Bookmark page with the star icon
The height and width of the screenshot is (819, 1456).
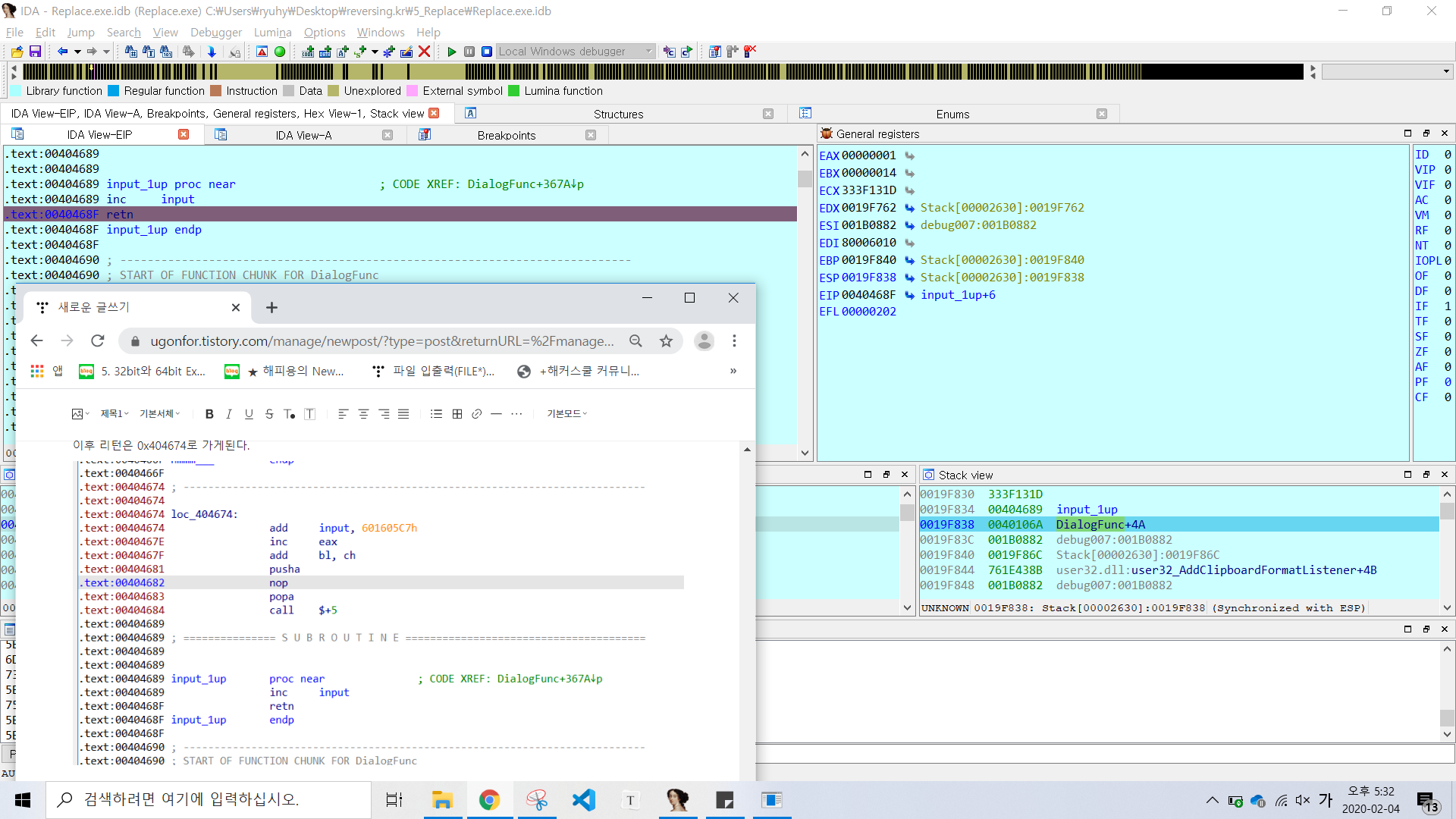tap(666, 341)
